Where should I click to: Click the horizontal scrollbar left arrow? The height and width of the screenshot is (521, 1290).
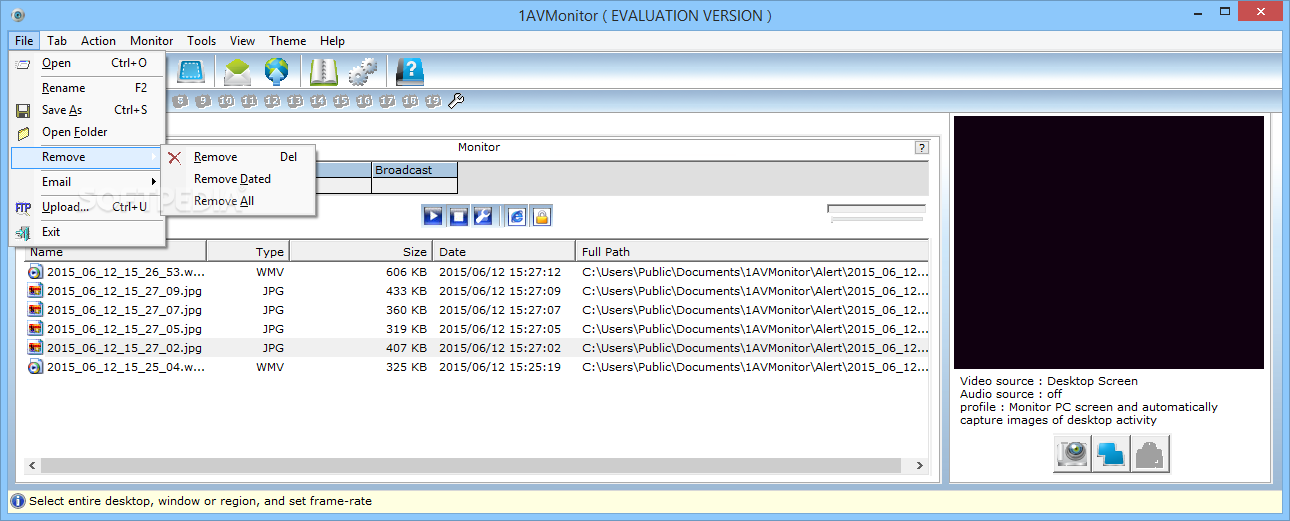(33, 466)
